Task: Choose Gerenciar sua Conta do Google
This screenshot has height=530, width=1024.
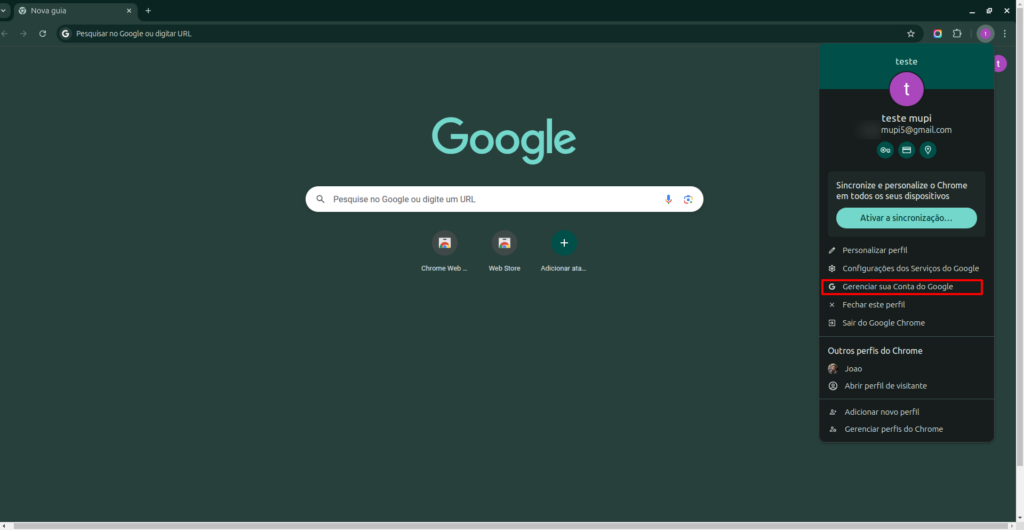Action: [902, 287]
